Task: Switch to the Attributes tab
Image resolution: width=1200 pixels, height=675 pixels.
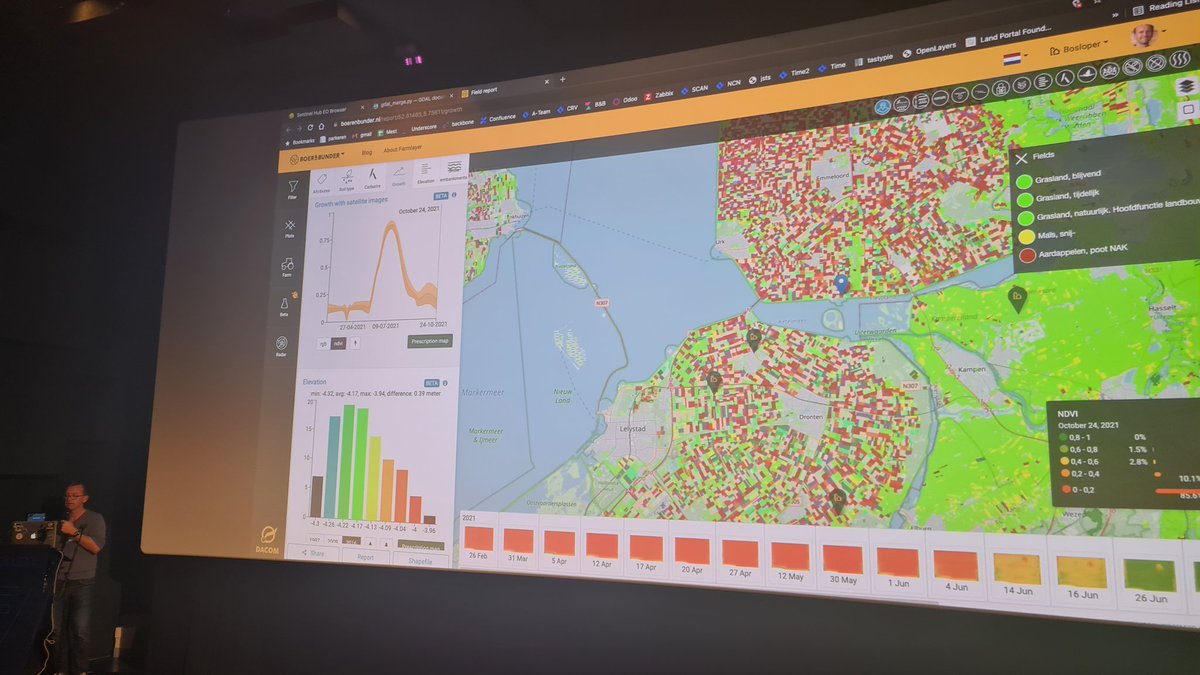Action: click(x=322, y=181)
